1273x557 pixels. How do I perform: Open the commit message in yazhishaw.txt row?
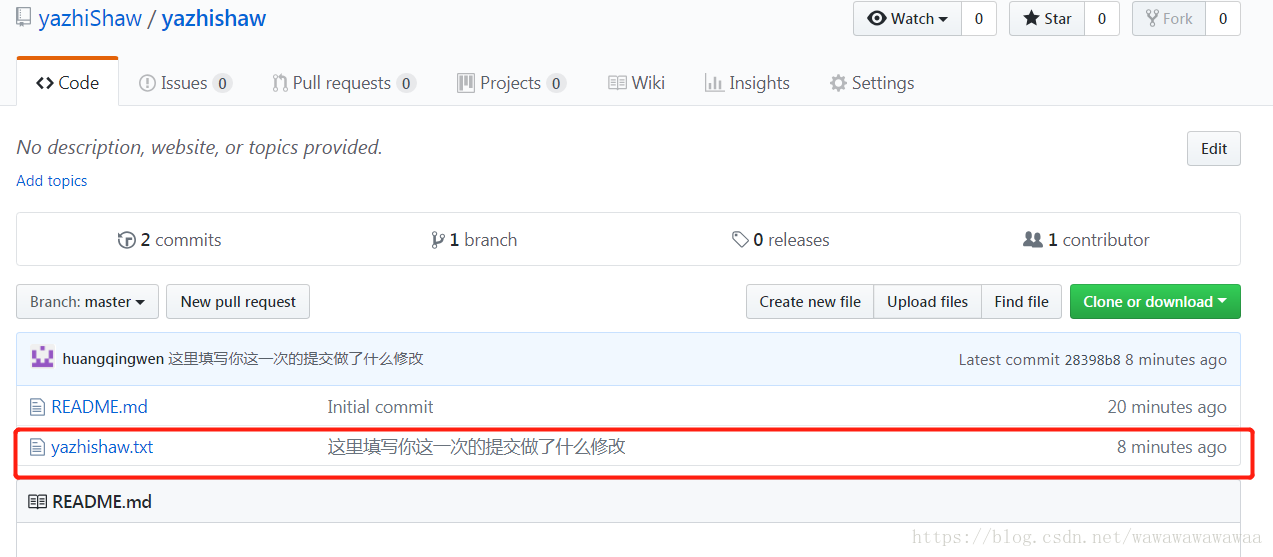(x=476, y=447)
